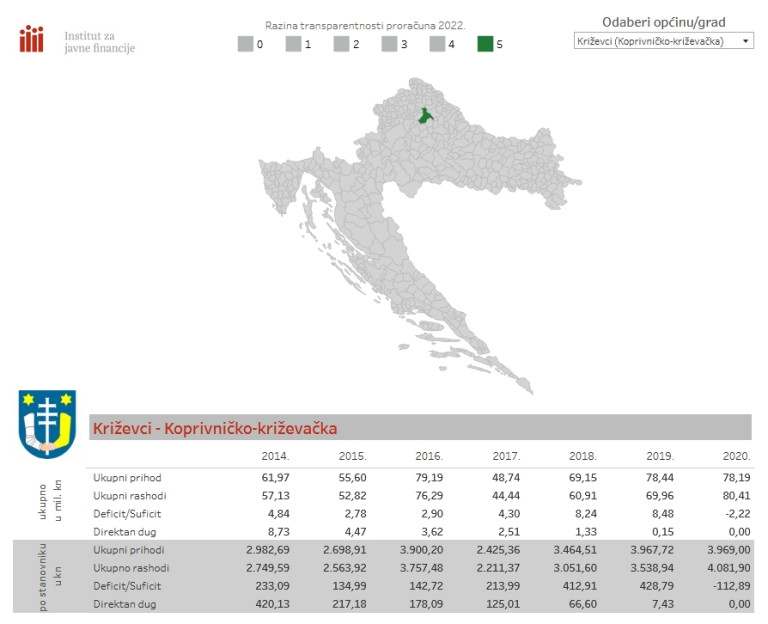Select the 2020. column header
Screen dimensions: 768x624
coord(735,456)
